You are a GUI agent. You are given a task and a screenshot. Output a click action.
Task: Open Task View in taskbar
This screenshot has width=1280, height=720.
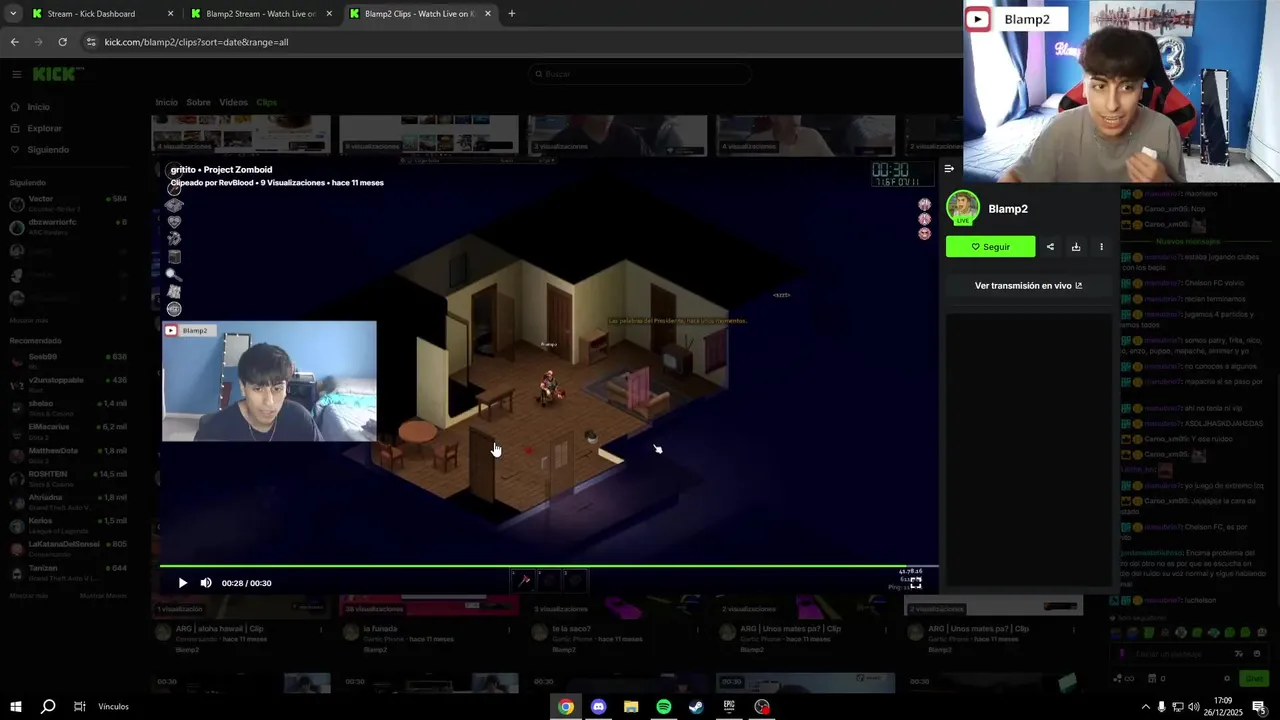pyautogui.click(x=80, y=707)
